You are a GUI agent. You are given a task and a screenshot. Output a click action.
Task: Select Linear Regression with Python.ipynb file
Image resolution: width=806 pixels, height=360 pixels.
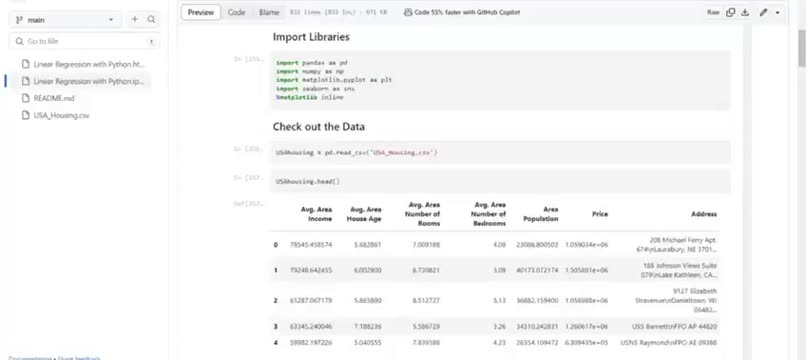(89, 81)
